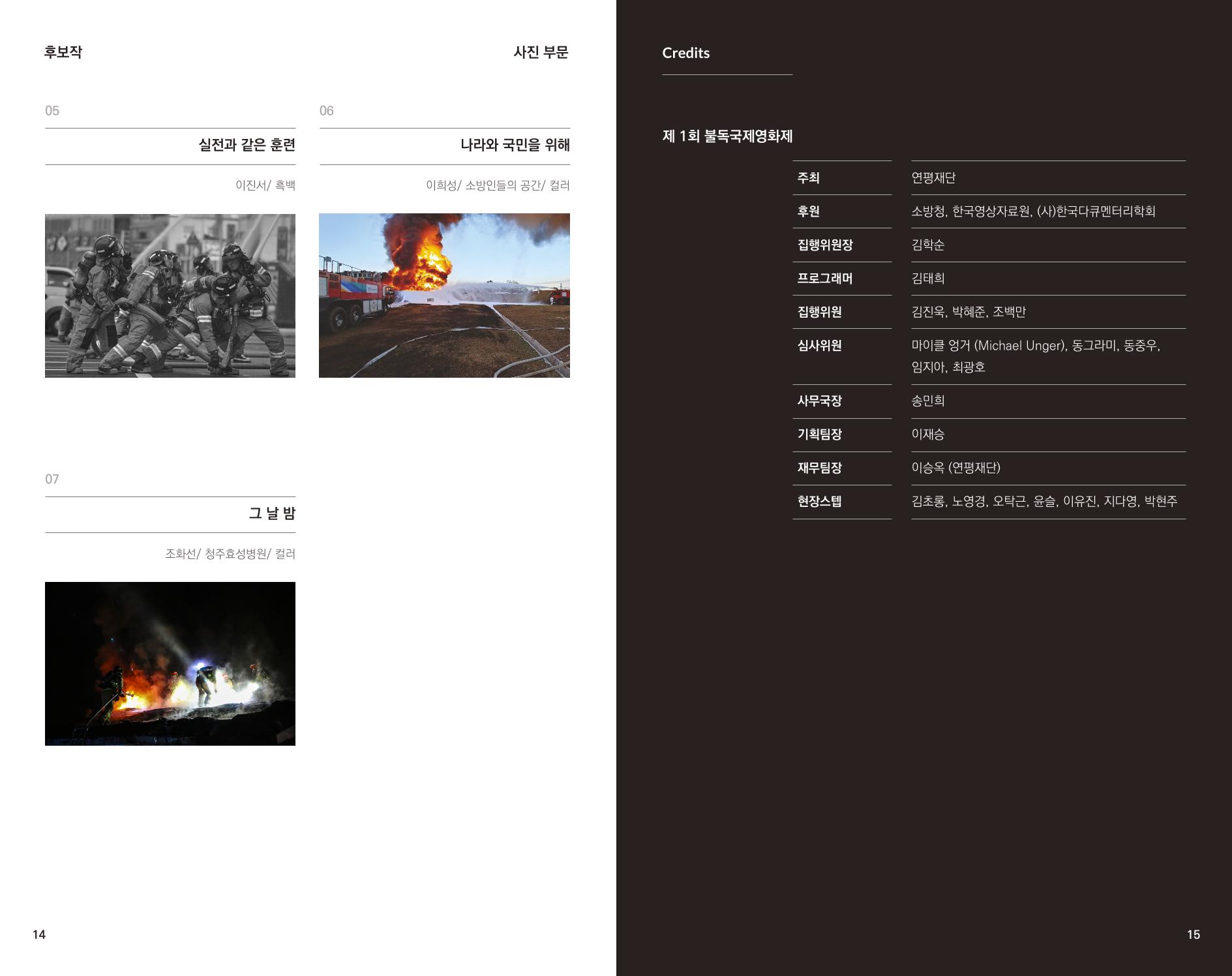Open the nighttime firefighting photo
Image resolution: width=1232 pixels, height=976 pixels.
(170, 663)
